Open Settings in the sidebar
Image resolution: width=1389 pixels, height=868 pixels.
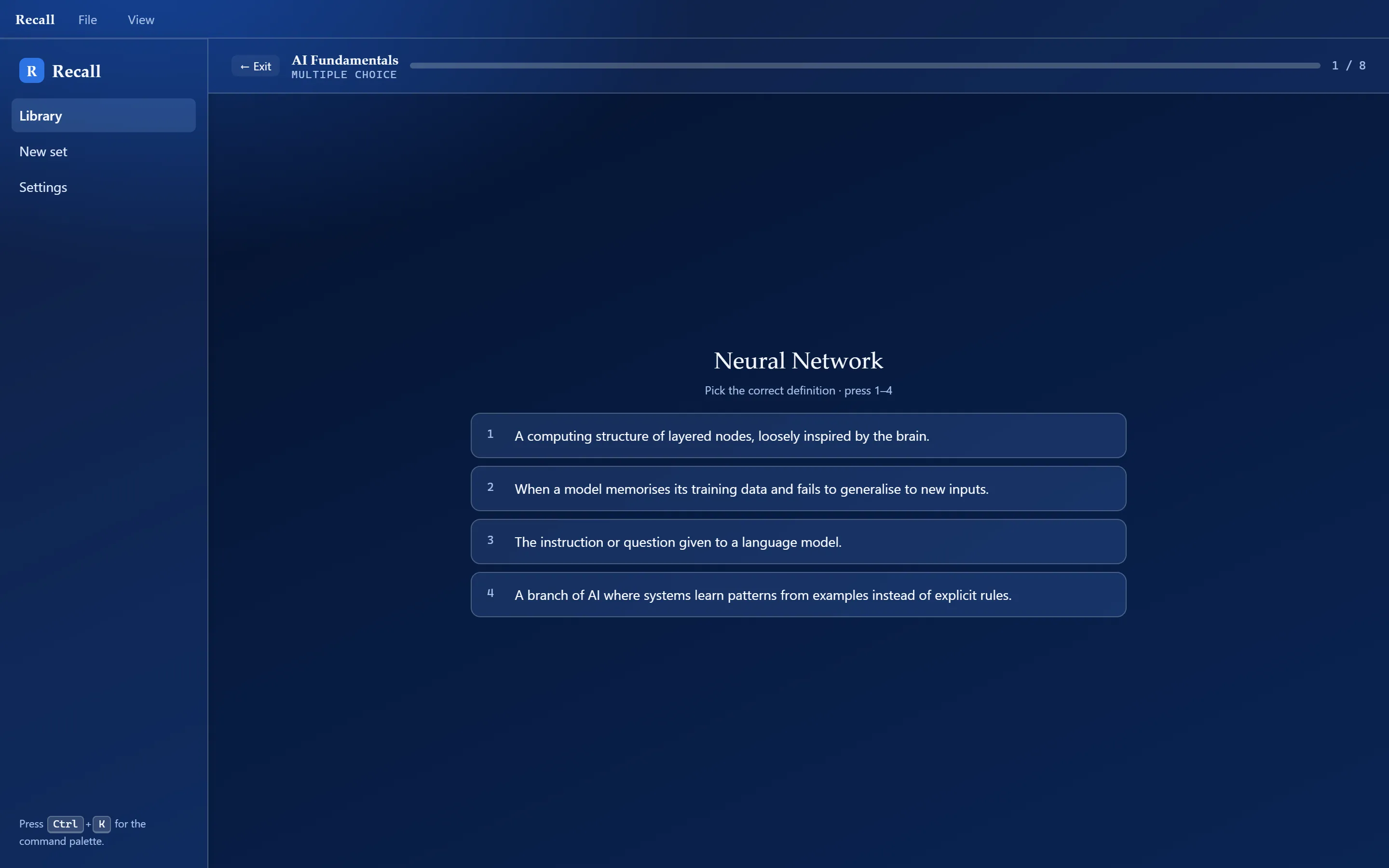pyautogui.click(x=103, y=187)
